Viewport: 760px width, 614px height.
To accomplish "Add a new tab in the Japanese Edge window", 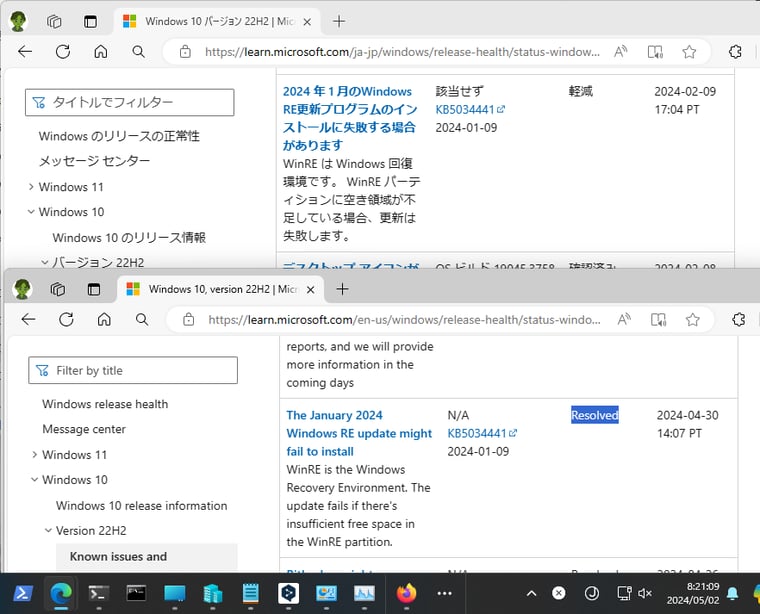I will (x=339, y=21).
